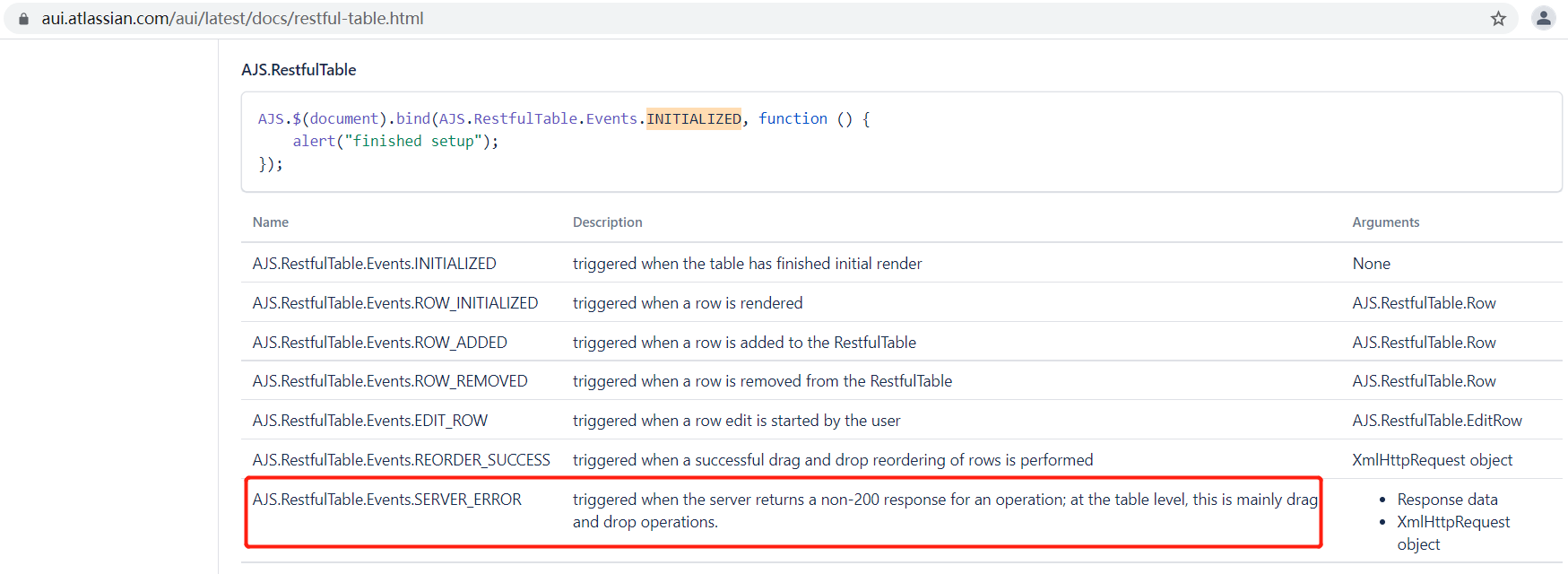Click the address bar URL text
The image size is (1568, 574).
coord(232,19)
